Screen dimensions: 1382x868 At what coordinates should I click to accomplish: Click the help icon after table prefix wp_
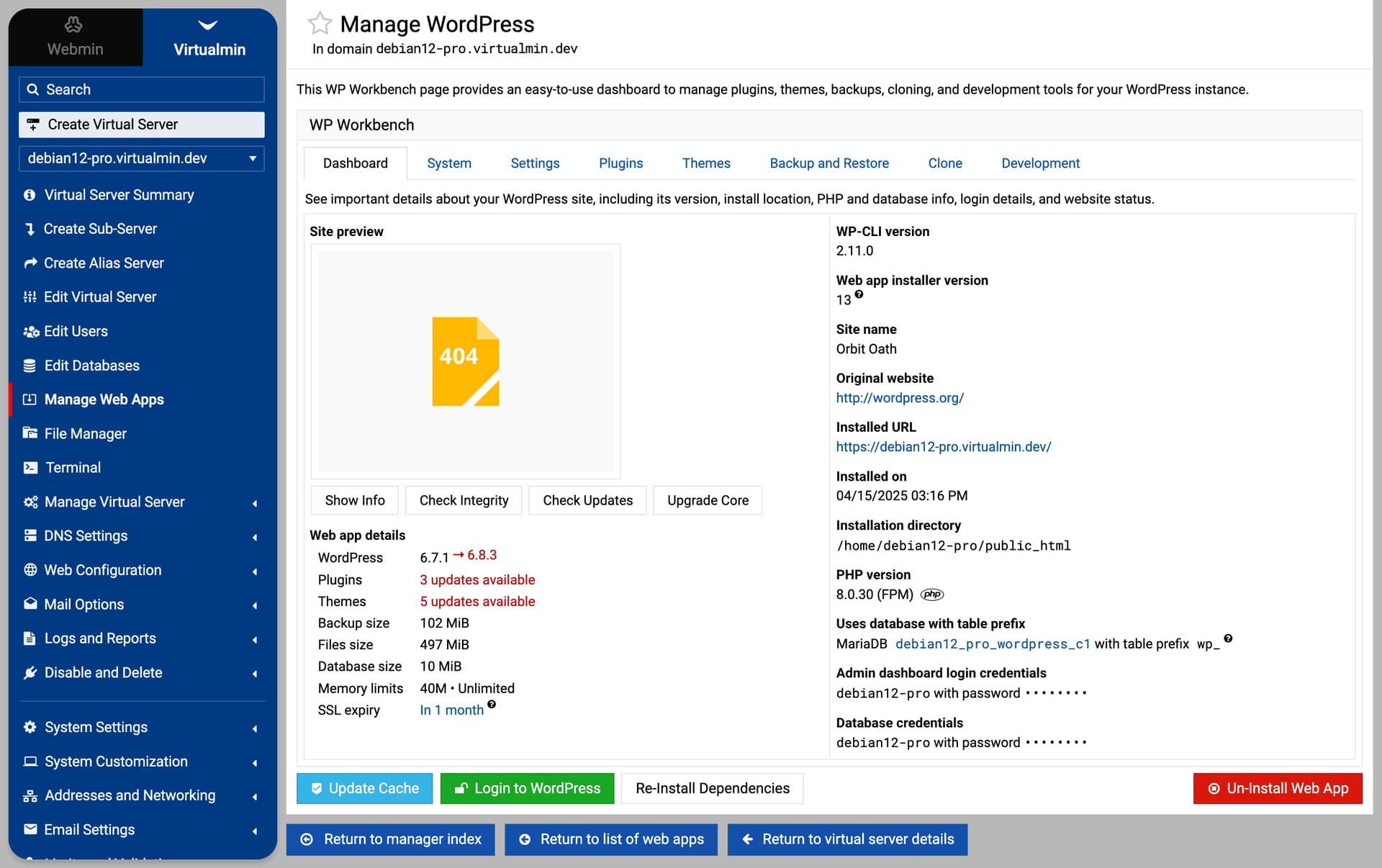pos(1228,638)
